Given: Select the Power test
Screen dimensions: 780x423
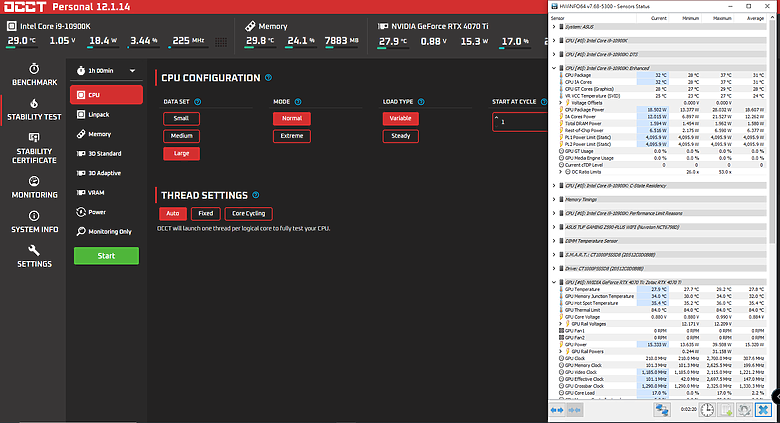Looking at the screenshot, I should tap(106, 212).
